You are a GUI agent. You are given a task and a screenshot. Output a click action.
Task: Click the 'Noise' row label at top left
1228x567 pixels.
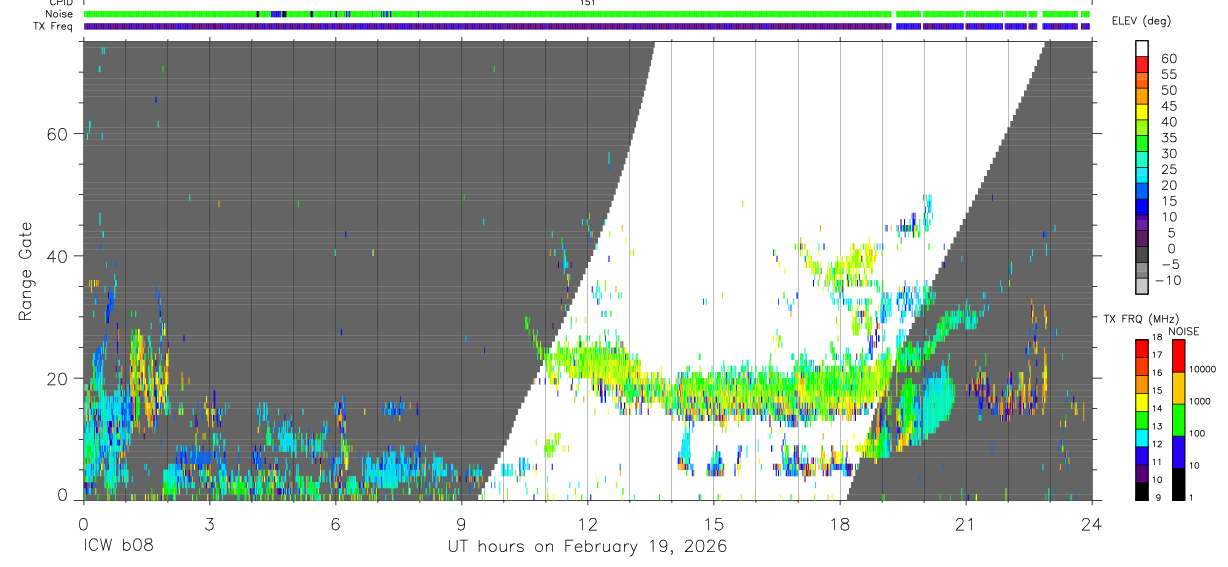[x=59, y=14]
